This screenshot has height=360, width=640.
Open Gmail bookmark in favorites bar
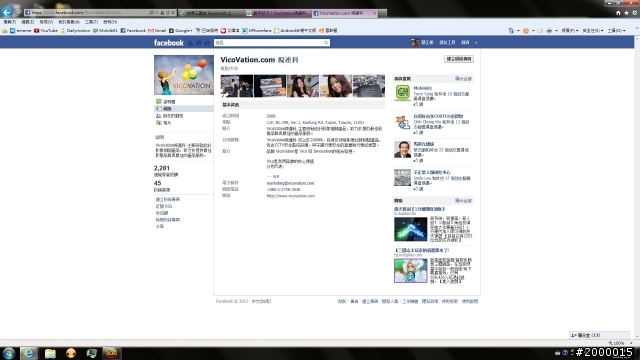[157, 31]
